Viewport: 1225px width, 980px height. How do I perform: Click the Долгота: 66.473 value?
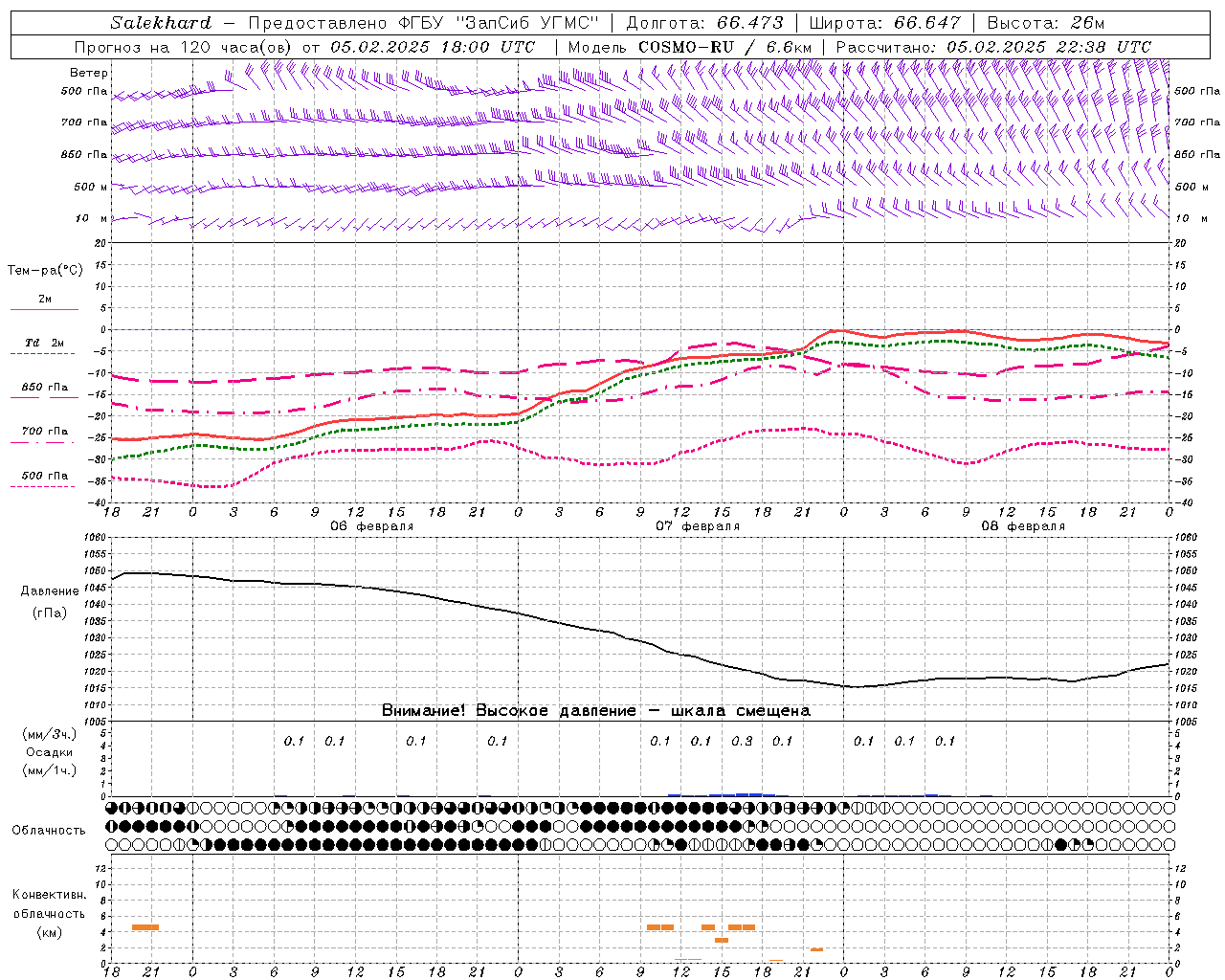tap(704, 23)
